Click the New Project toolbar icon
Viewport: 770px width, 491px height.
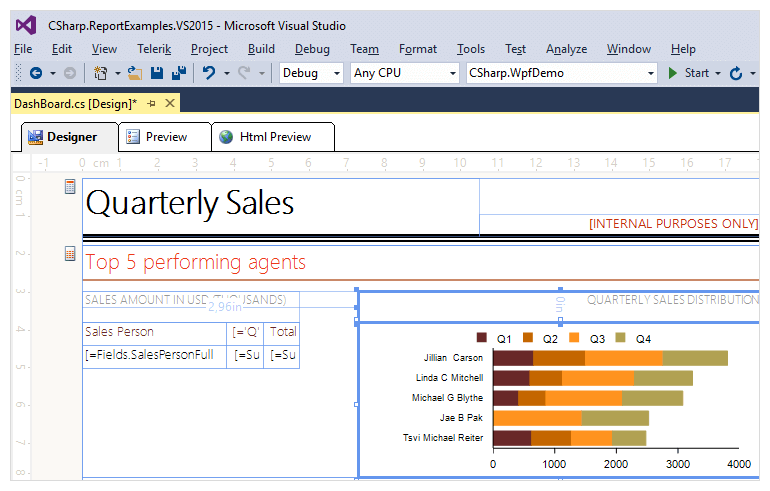click(x=100, y=73)
